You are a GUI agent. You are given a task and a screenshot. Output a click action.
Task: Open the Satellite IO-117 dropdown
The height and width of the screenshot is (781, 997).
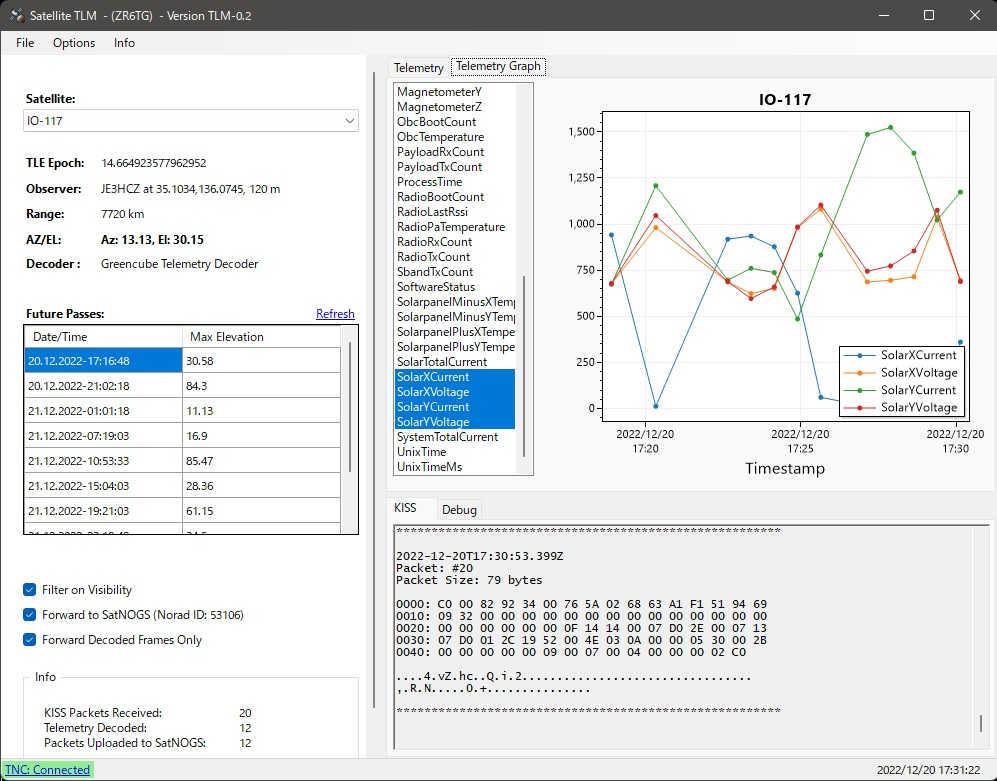pos(191,121)
